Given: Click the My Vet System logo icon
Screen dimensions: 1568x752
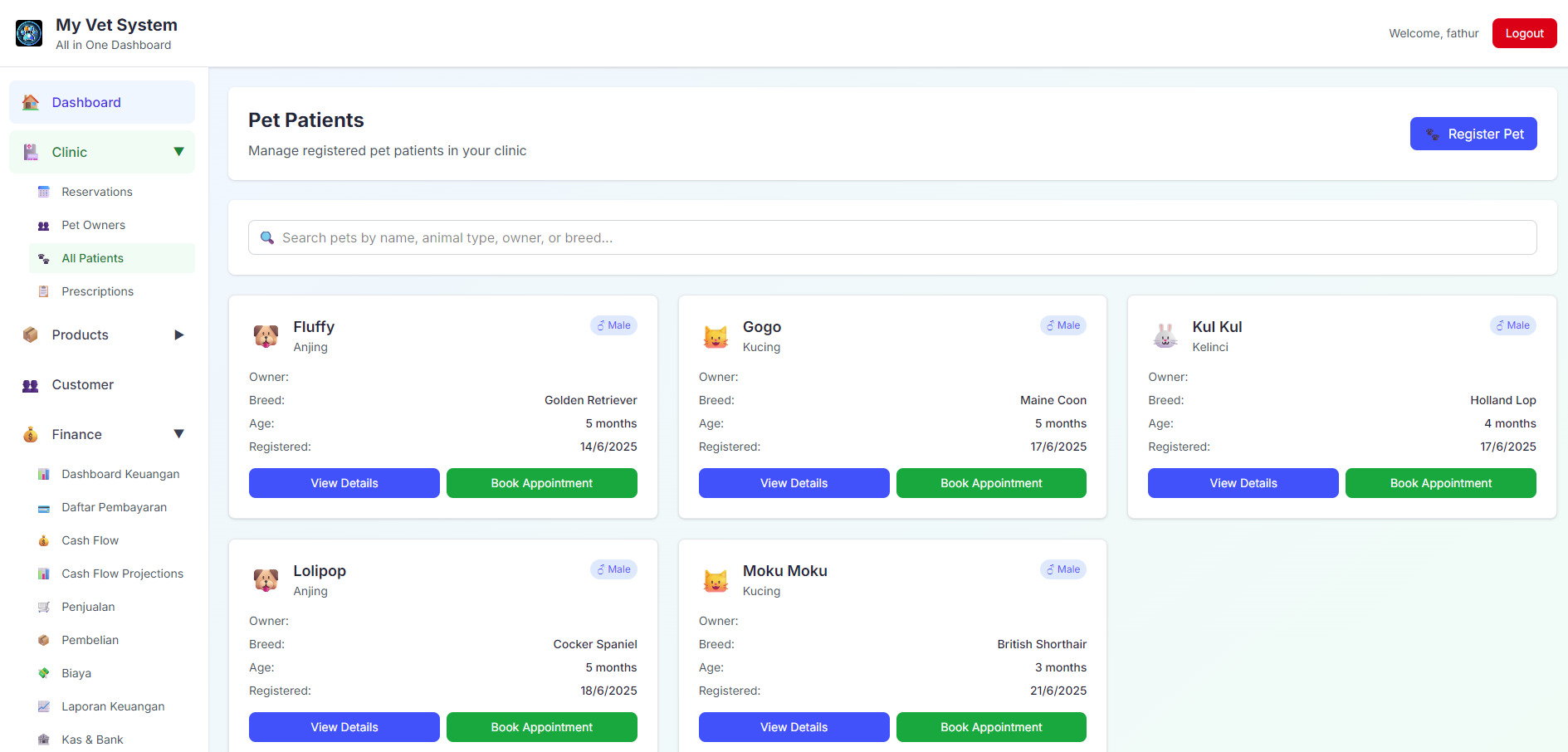Looking at the screenshot, I should tap(29, 33).
